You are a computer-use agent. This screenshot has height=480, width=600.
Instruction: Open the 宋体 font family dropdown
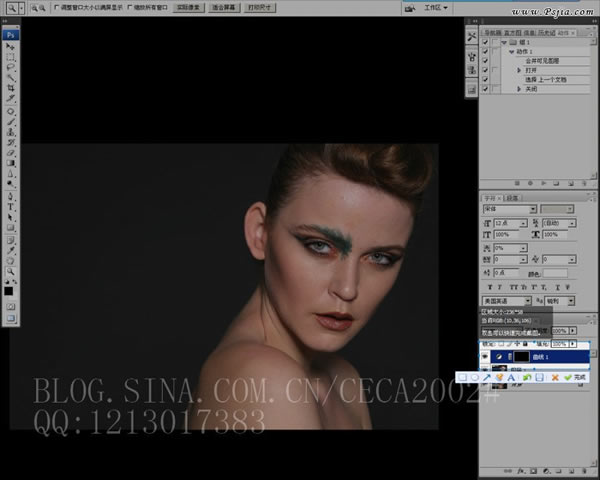[x=533, y=209]
